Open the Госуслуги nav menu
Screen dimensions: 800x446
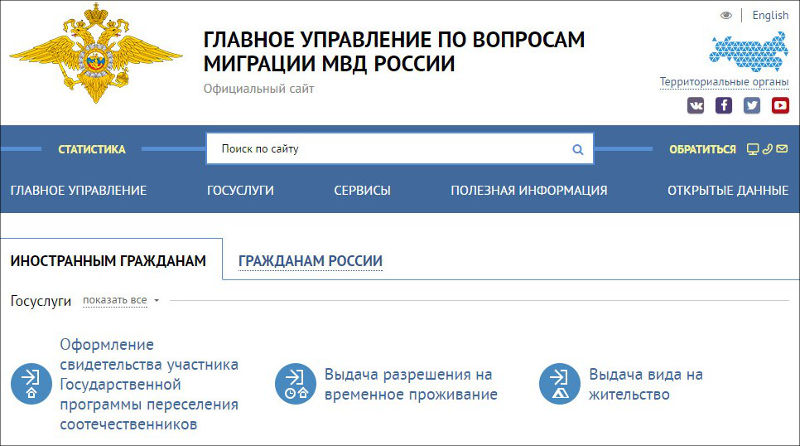click(240, 190)
